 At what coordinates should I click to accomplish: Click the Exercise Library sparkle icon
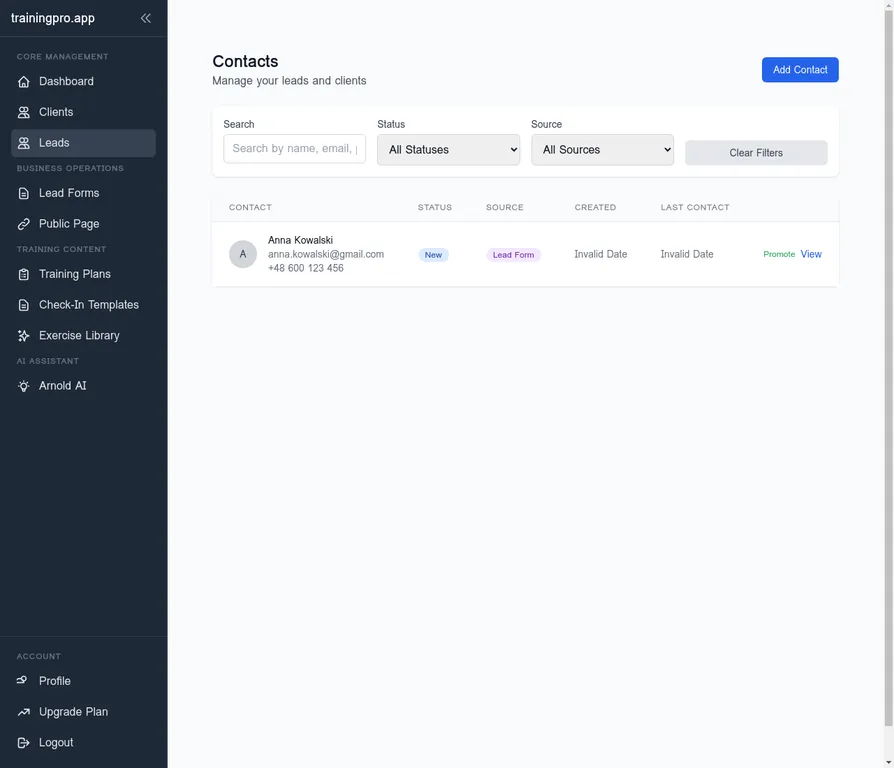[24, 336]
